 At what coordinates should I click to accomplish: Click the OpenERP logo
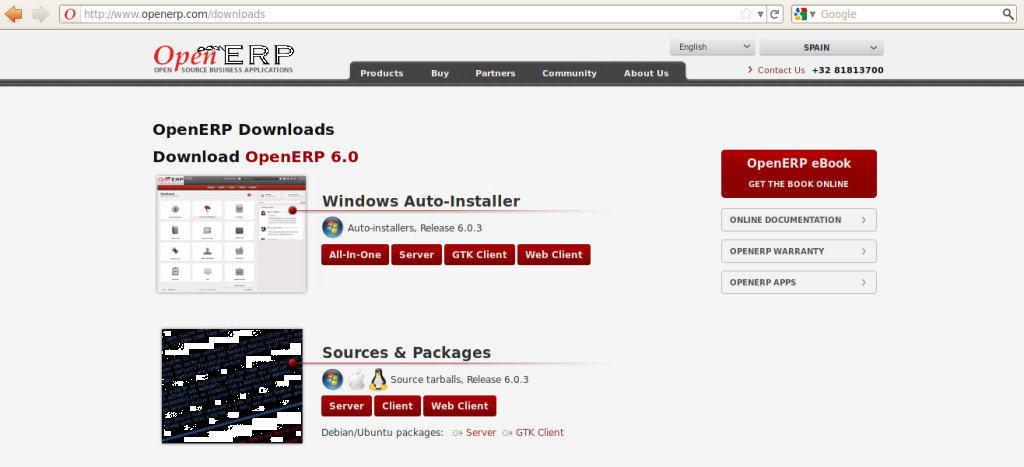click(x=223, y=58)
